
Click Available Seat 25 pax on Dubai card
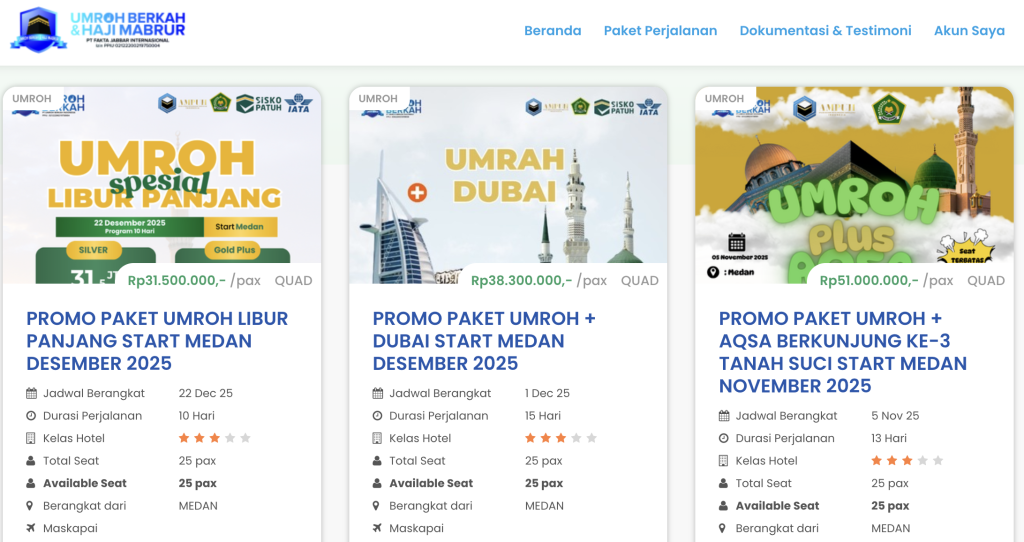pos(544,483)
